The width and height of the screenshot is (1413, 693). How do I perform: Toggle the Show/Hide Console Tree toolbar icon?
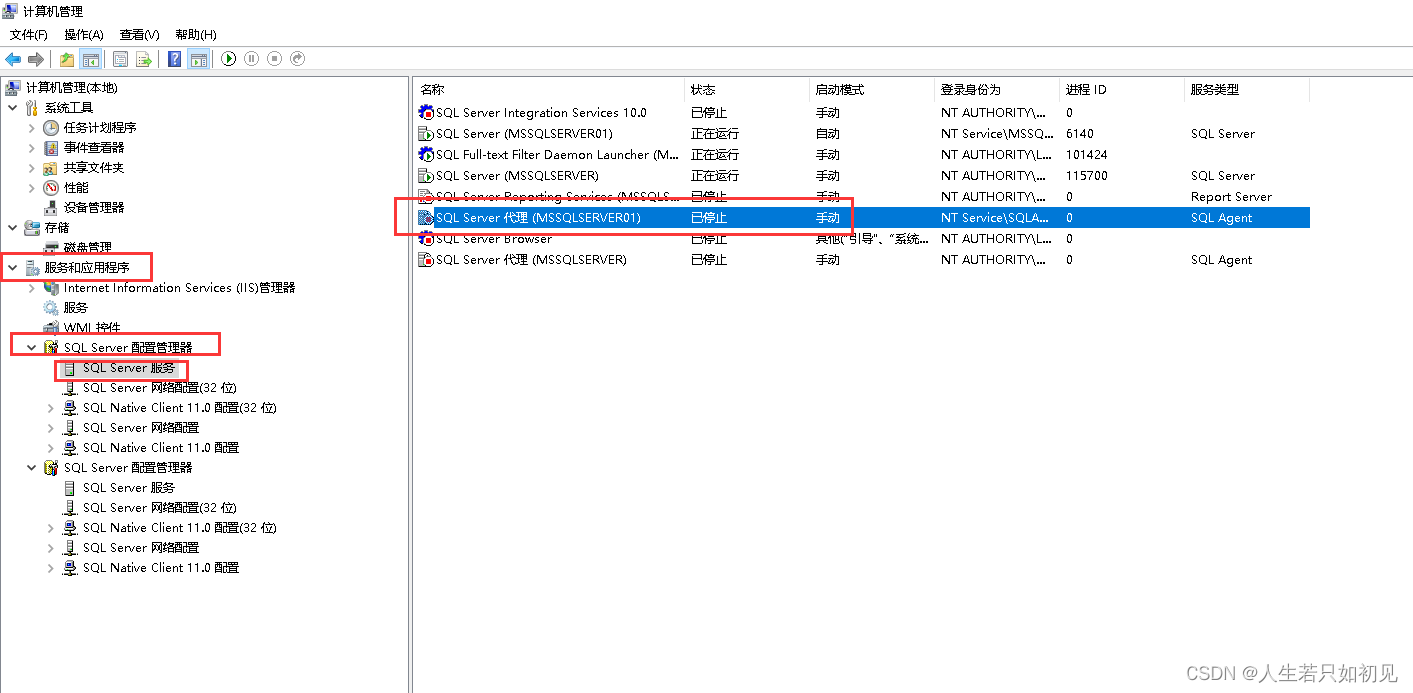click(x=90, y=59)
